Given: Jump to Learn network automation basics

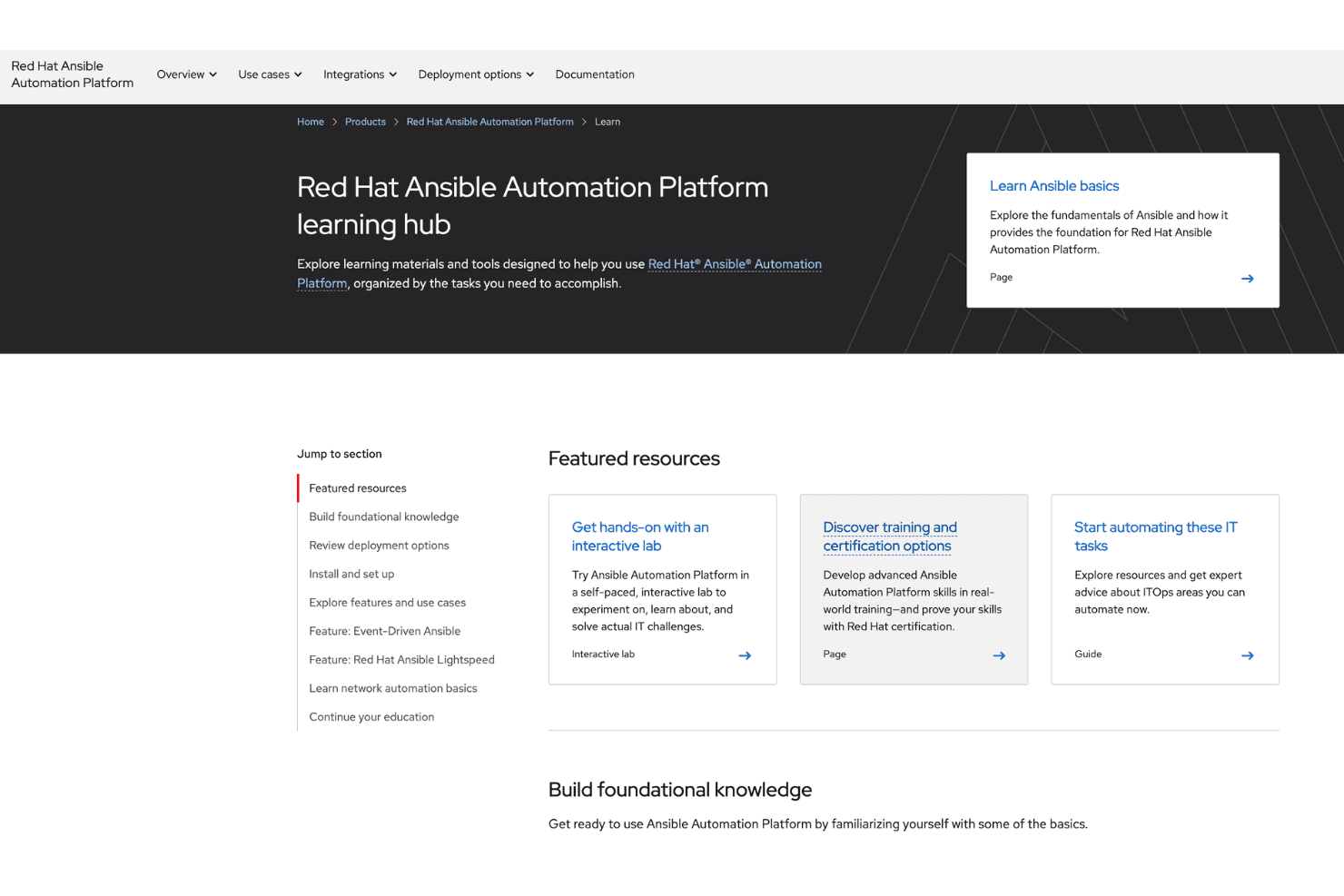Looking at the screenshot, I should tap(392, 688).
